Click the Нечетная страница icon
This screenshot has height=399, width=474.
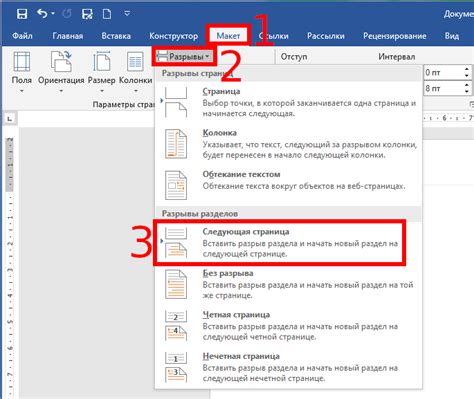[176, 367]
